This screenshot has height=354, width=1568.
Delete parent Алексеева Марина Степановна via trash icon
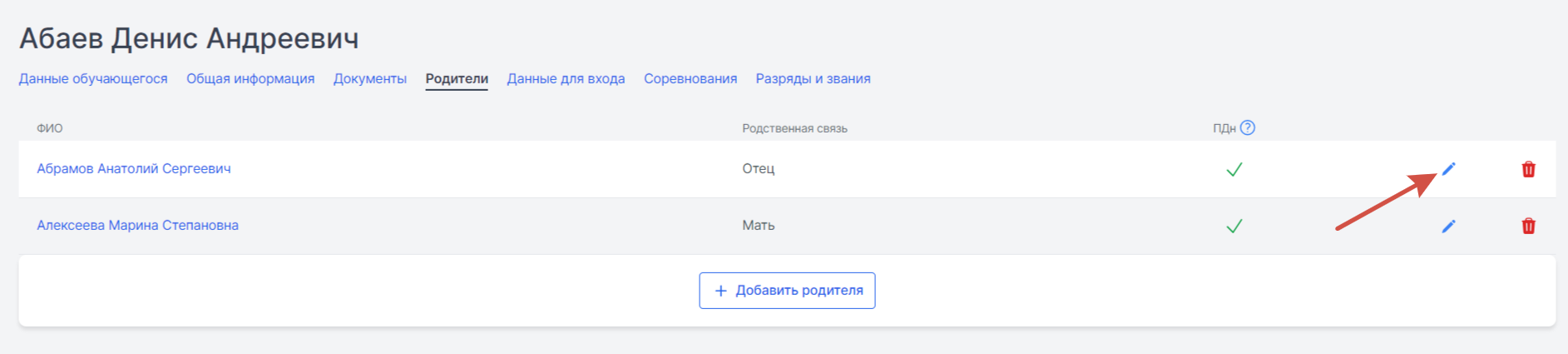pyautogui.click(x=1528, y=226)
